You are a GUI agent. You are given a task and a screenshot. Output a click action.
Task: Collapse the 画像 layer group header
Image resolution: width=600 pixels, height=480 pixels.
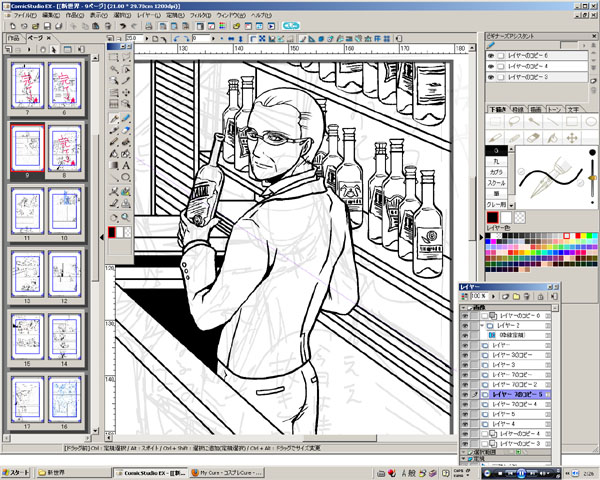click(x=464, y=306)
